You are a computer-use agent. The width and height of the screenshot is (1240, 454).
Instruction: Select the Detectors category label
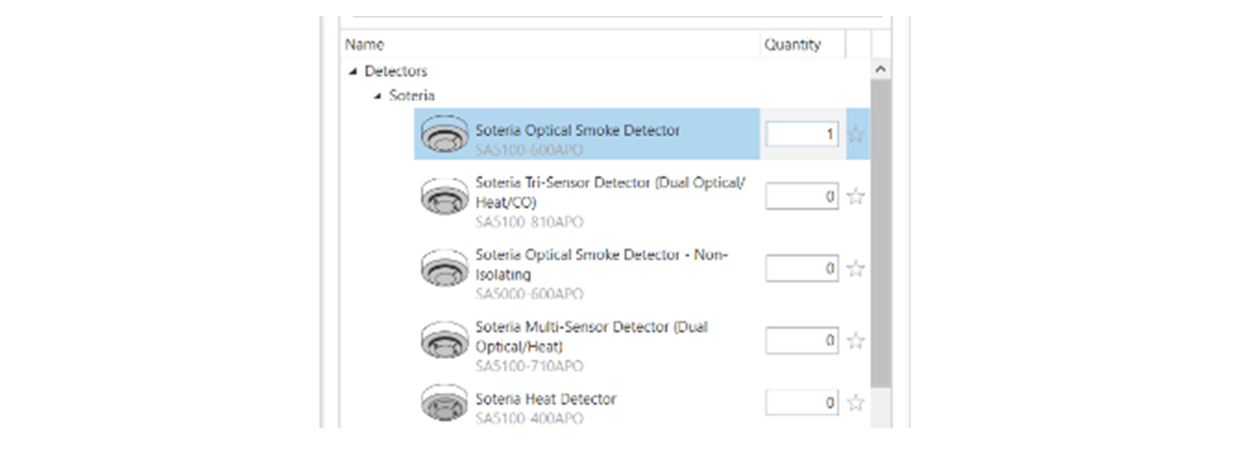click(396, 72)
